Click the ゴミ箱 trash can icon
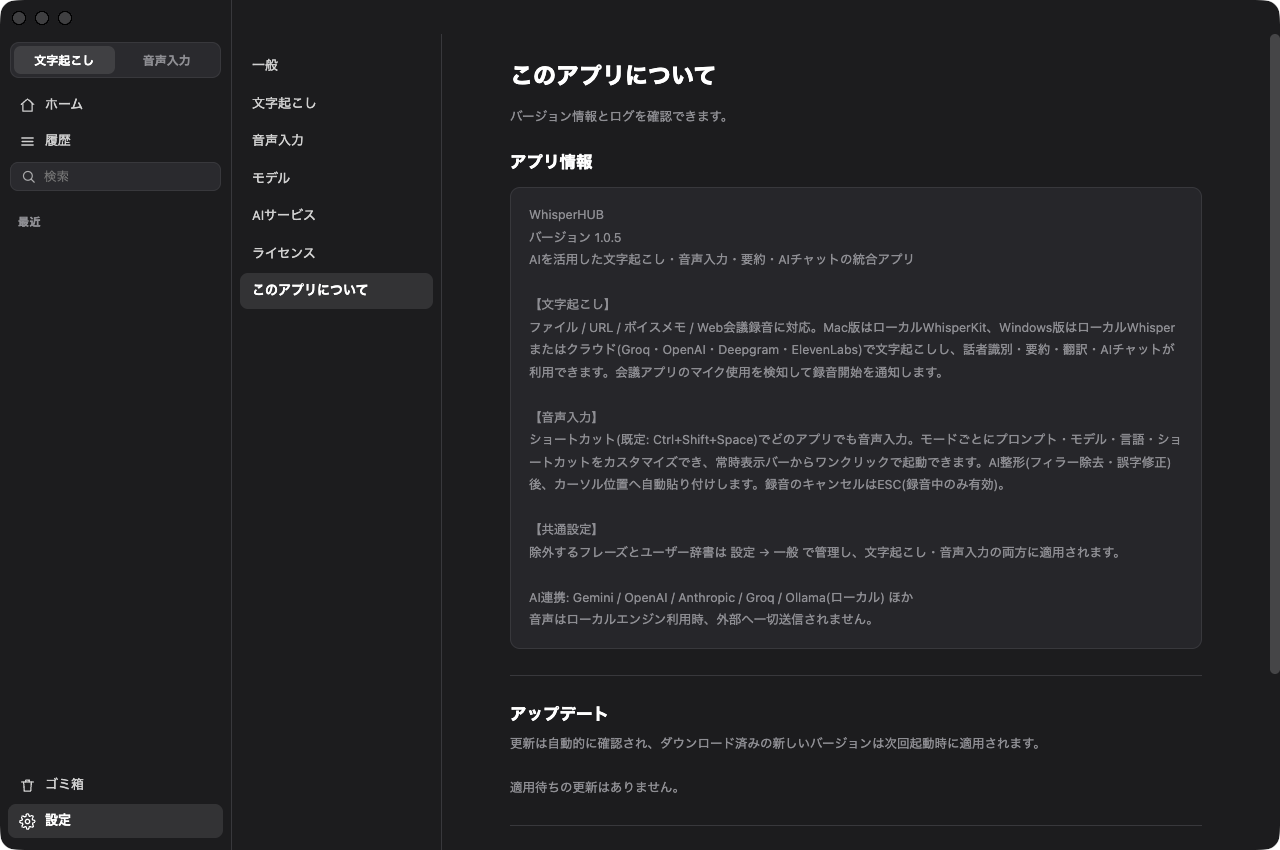The width and height of the screenshot is (1280, 850). 27,785
